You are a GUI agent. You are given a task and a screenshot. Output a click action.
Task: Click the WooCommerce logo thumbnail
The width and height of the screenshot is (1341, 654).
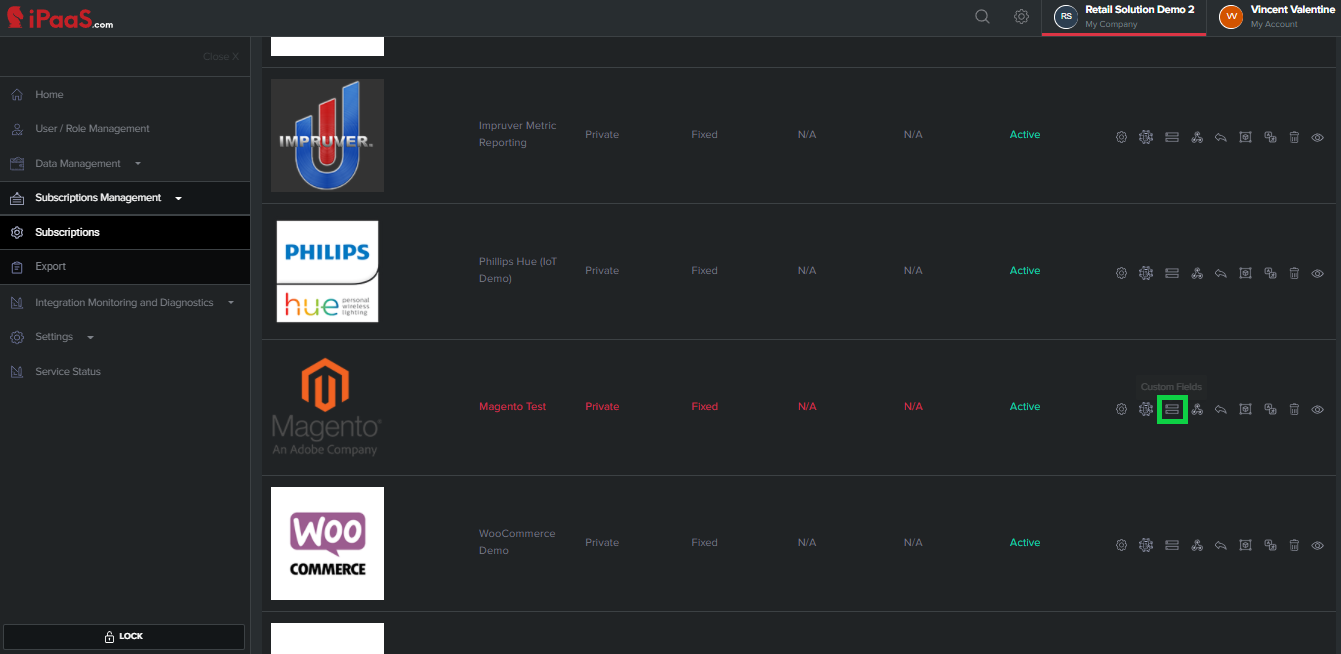coord(327,543)
